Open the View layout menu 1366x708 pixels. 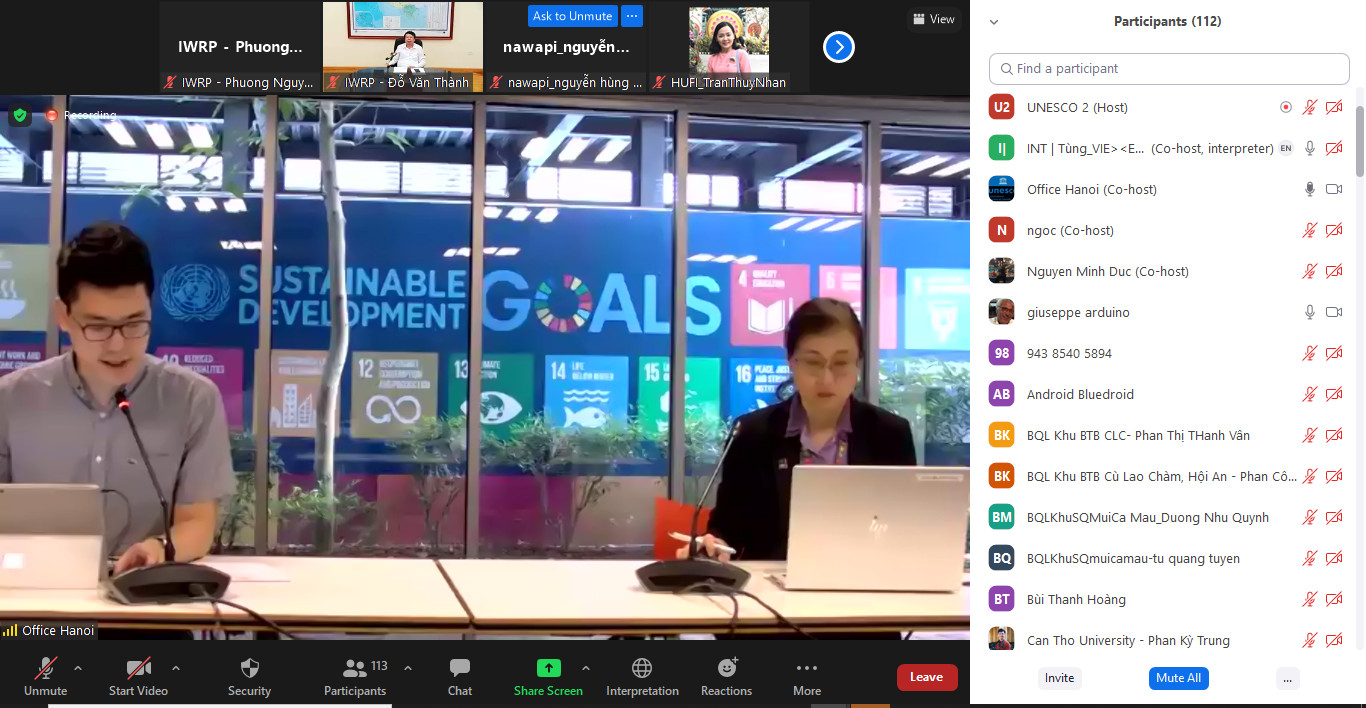pyautogui.click(x=932, y=19)
